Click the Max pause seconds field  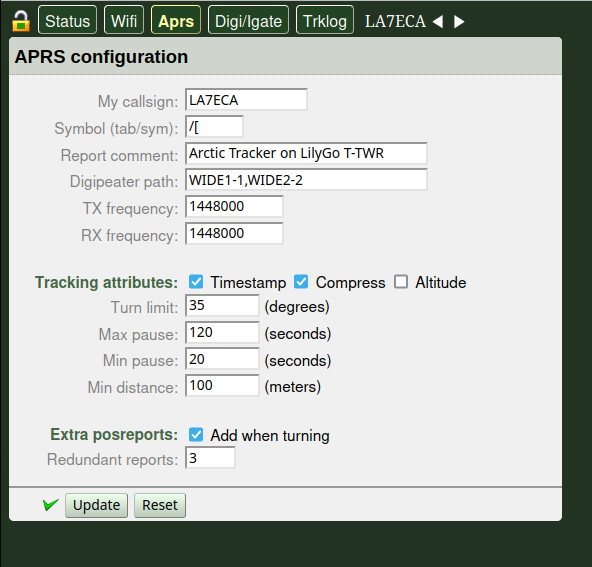[x=222, y=332]
